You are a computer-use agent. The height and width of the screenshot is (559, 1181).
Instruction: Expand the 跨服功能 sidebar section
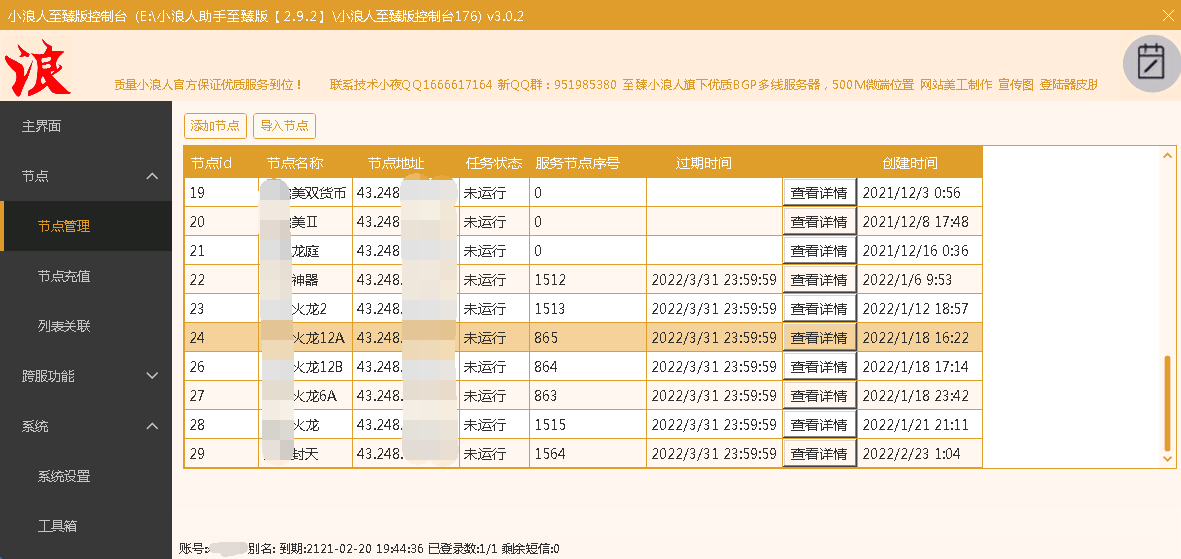click(152, 376)
